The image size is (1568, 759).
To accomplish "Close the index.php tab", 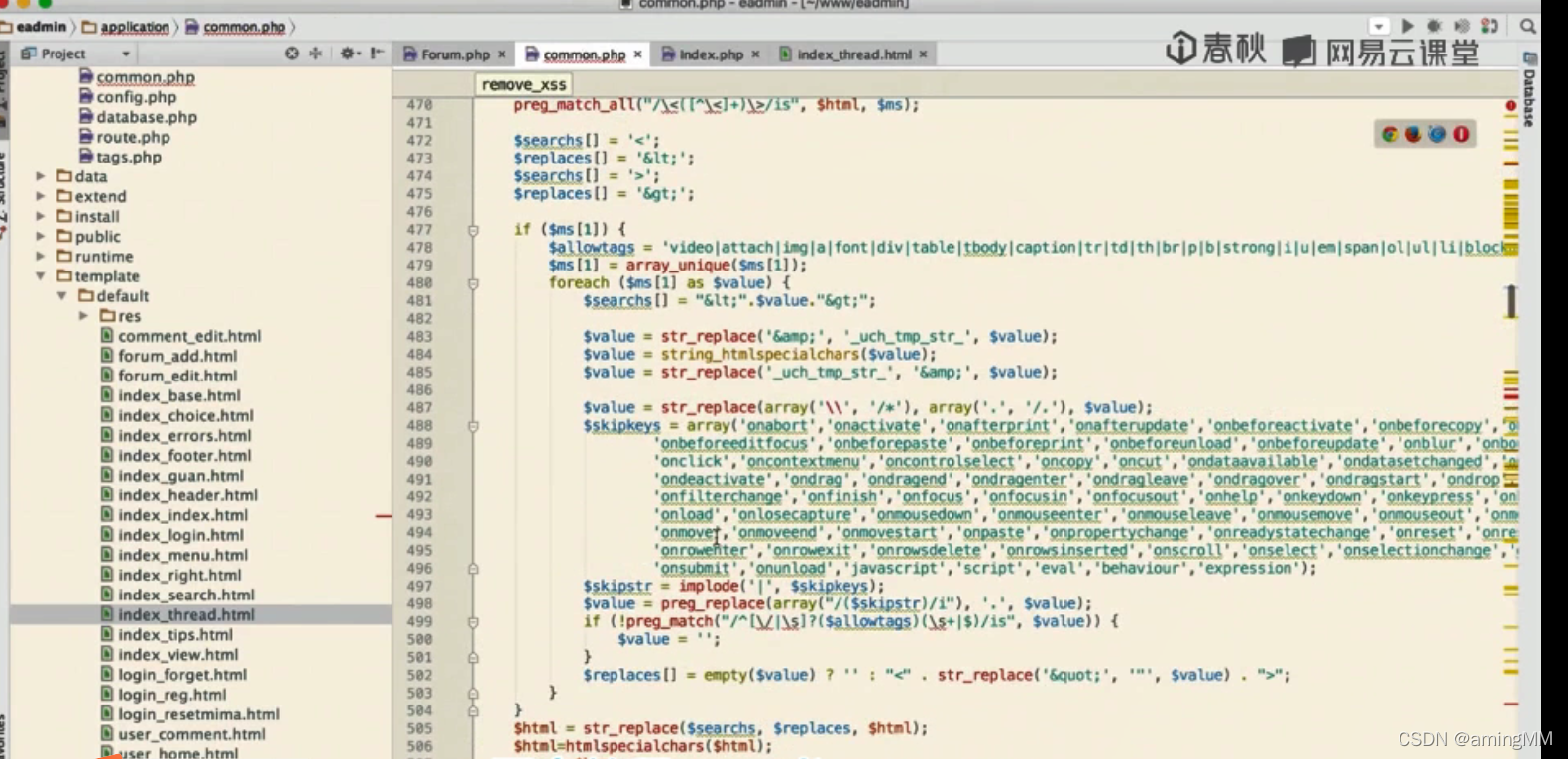I will pyautogui.click(x=755, y=54).
